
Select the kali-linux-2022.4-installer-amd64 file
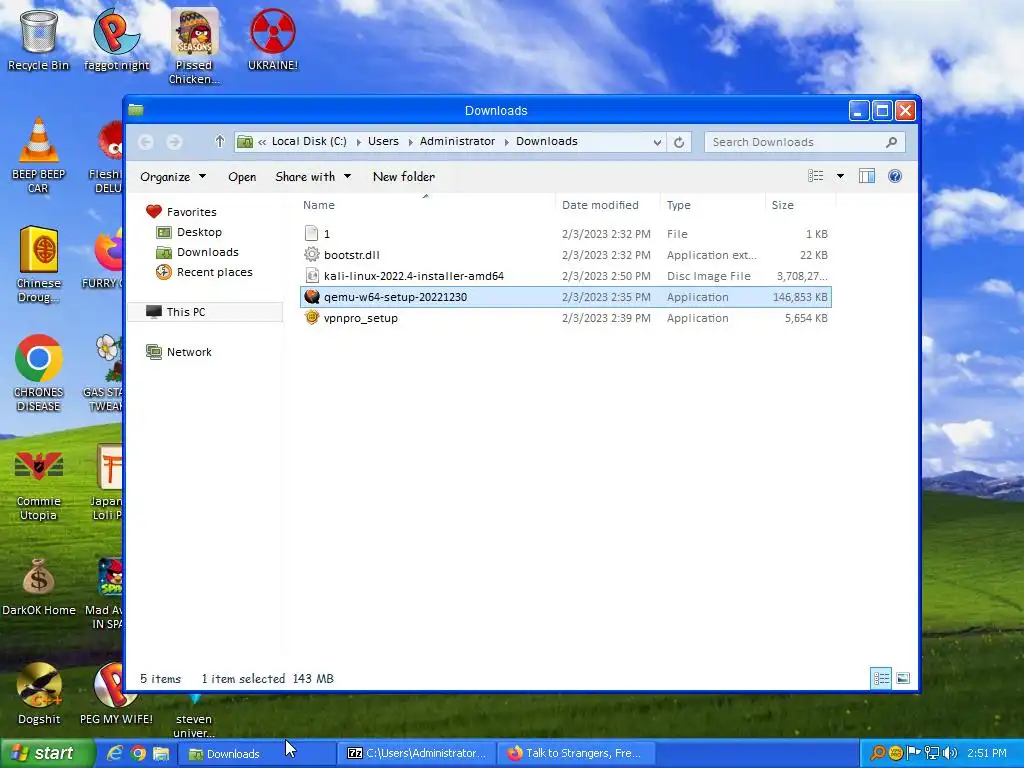pos(566,276)
